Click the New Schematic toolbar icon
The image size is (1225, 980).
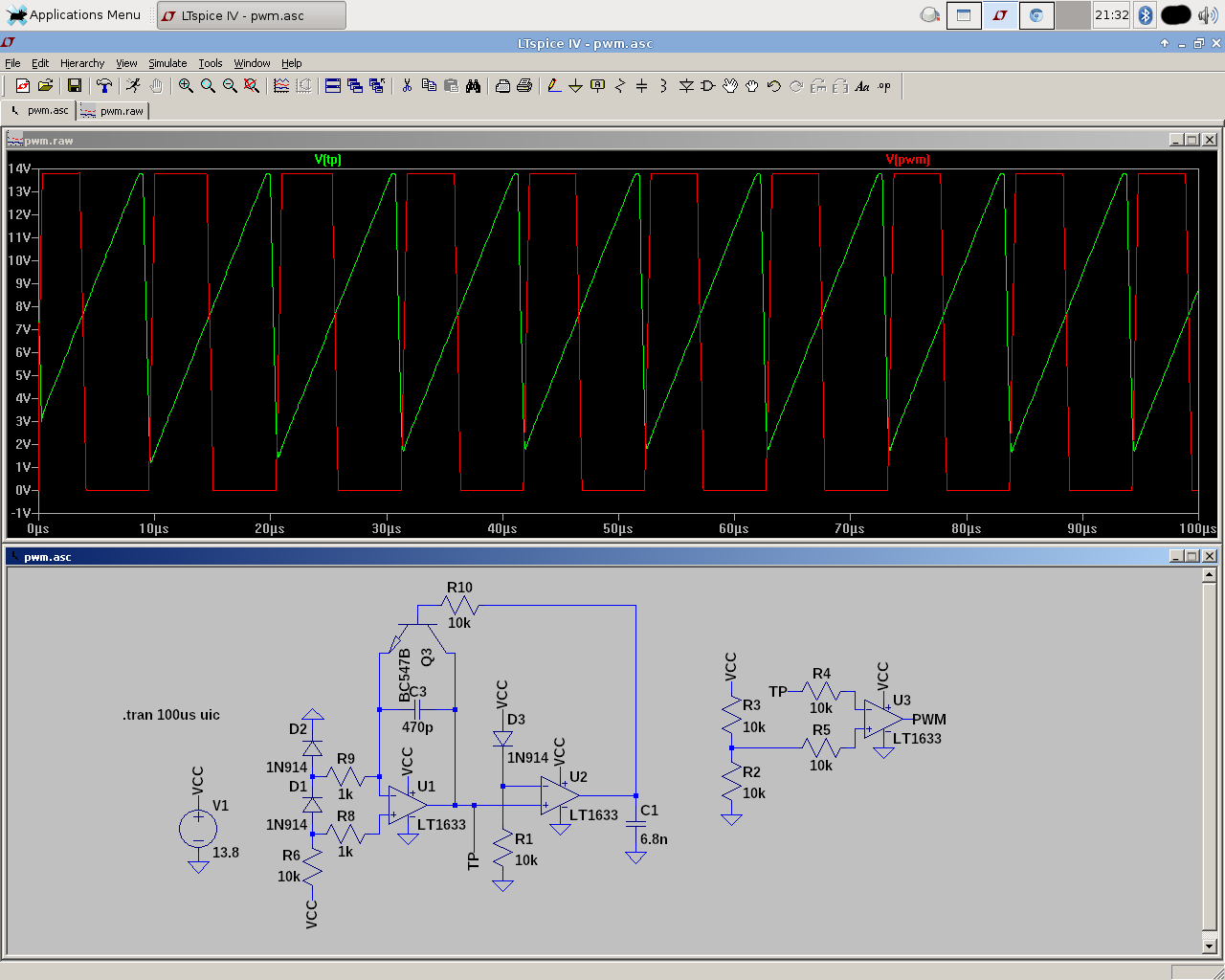(x=23, y=86)
